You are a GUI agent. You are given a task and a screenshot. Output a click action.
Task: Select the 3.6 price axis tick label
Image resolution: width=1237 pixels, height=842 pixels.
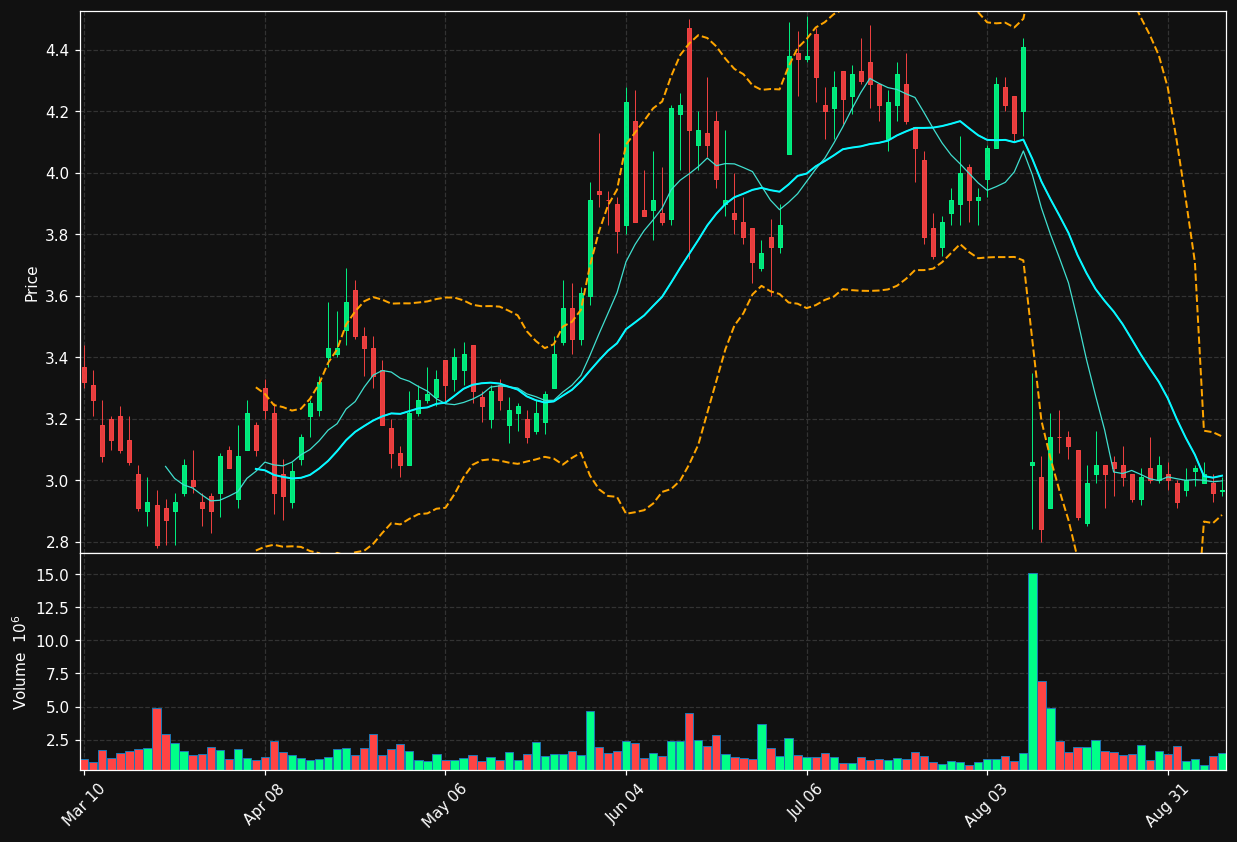60,297
